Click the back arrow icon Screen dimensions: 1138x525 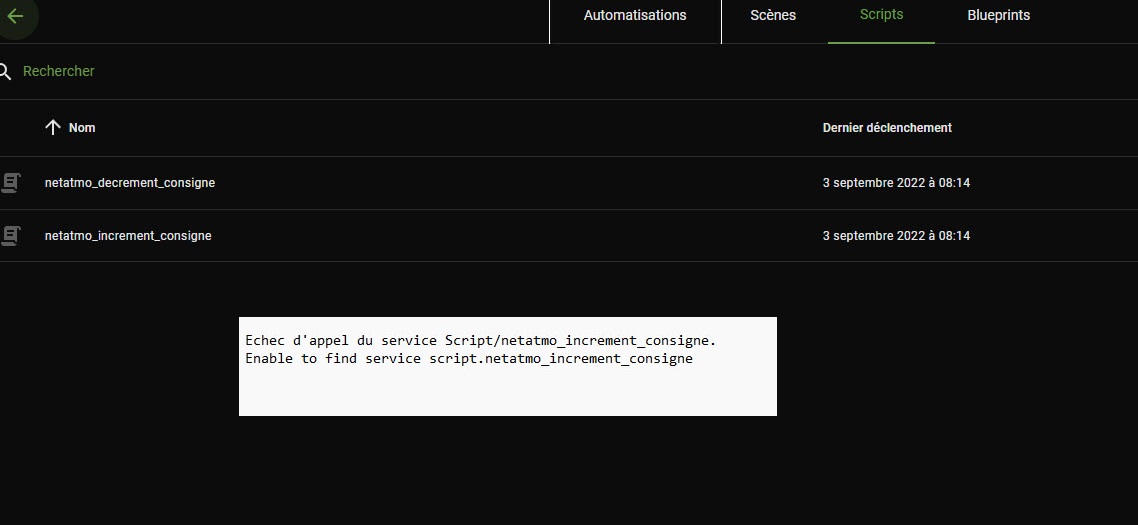[x=15, y=16]
